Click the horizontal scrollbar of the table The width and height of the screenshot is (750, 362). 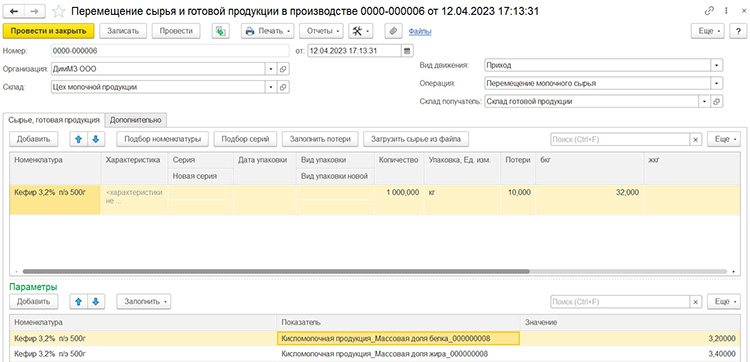(x=276, y=271)
